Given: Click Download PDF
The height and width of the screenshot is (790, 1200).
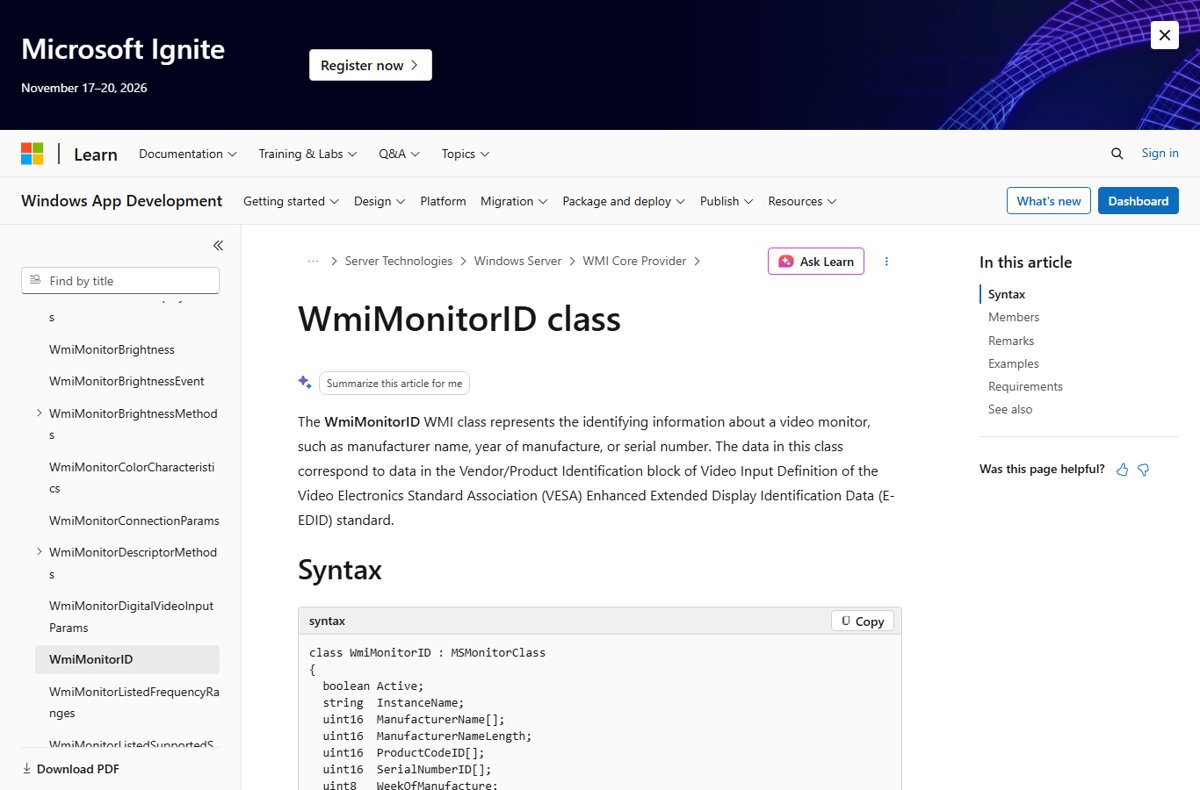Looking at the screenshot, I should (x=70, y=769).
